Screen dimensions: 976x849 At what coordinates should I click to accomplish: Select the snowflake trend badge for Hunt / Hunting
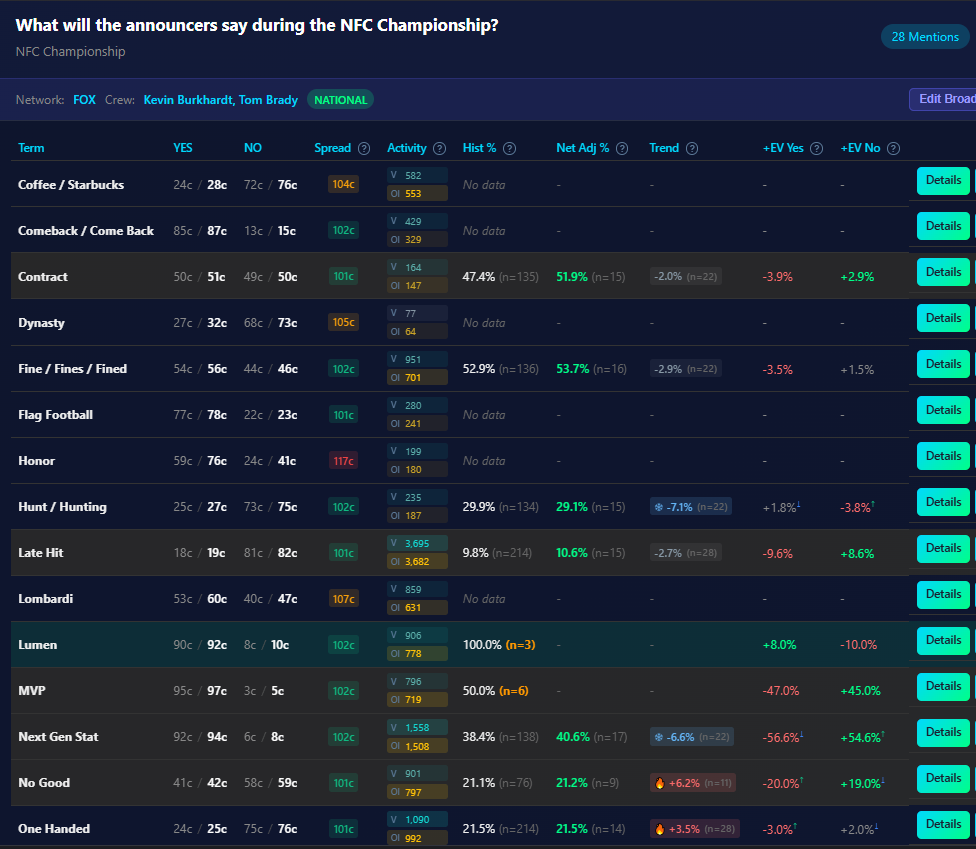click(691, 506)
